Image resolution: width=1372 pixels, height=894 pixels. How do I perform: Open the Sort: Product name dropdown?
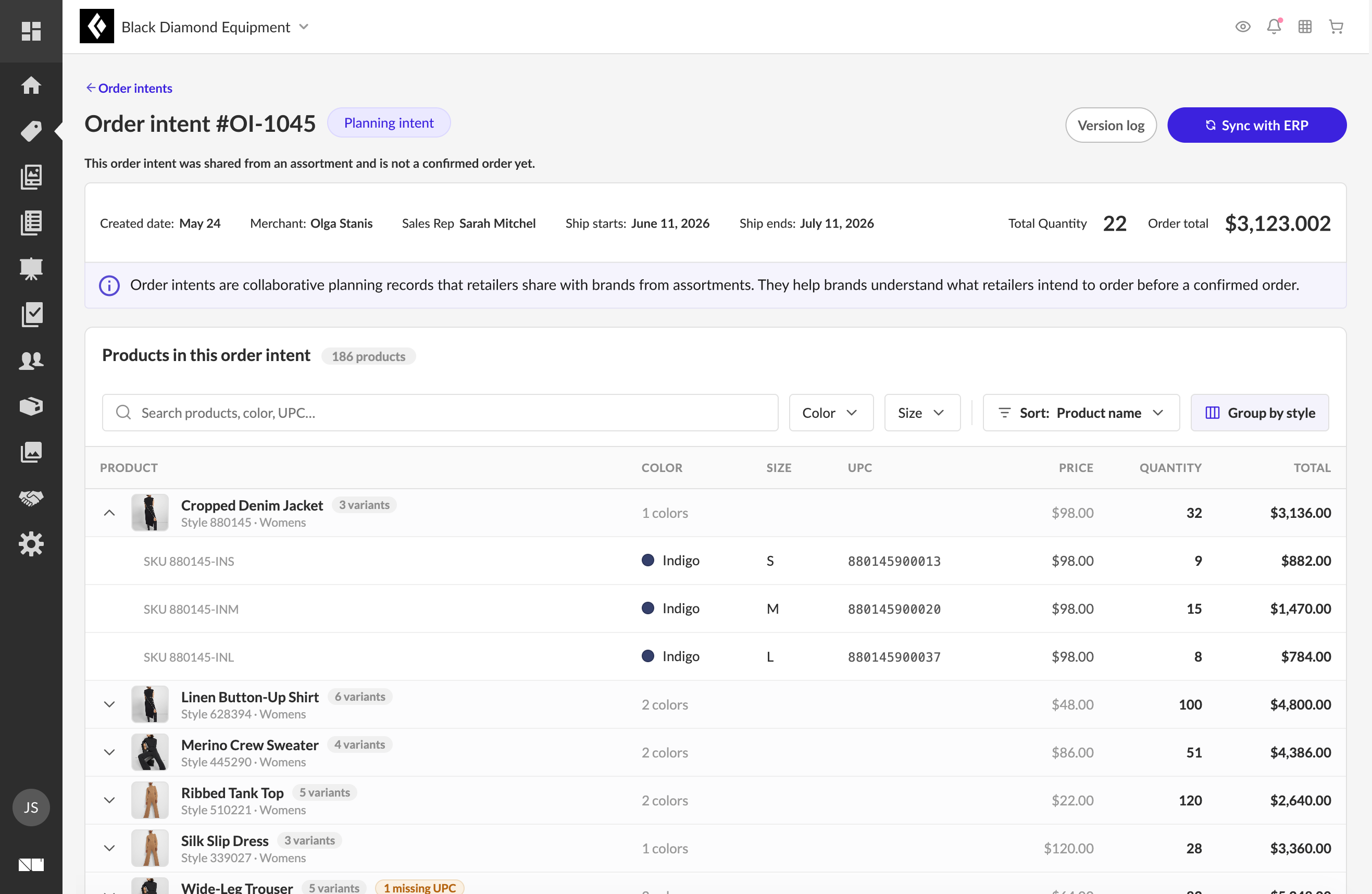pos(1081,413)
